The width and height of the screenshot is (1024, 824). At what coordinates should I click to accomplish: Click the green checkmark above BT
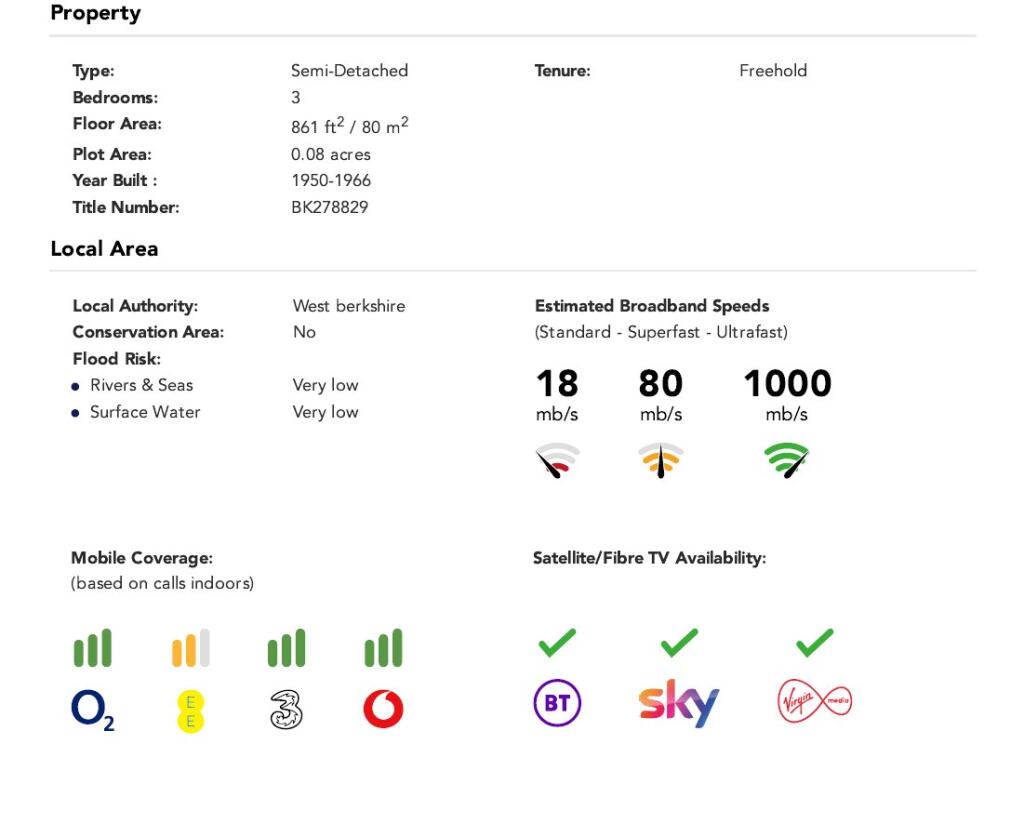[x=557, y=642]
